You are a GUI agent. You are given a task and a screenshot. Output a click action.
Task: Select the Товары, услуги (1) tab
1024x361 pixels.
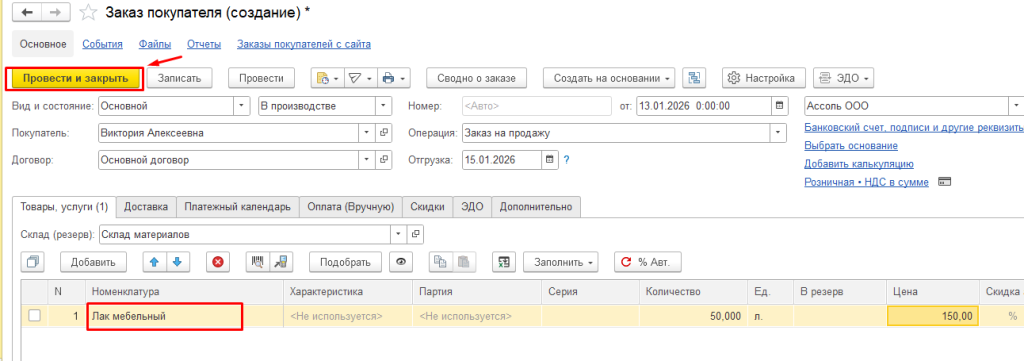[x=64, y=207]
